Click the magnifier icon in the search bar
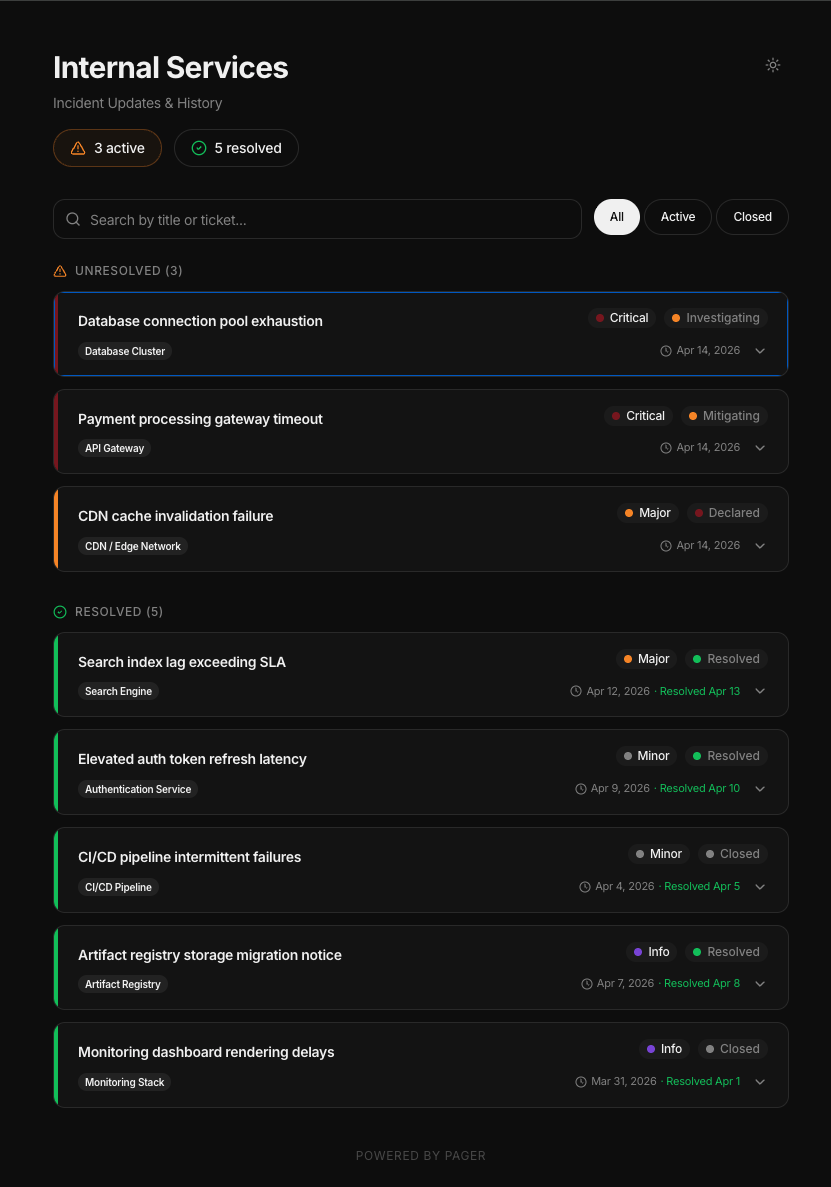The width and height of the screenshot is (831, 1187). (73, 218)
